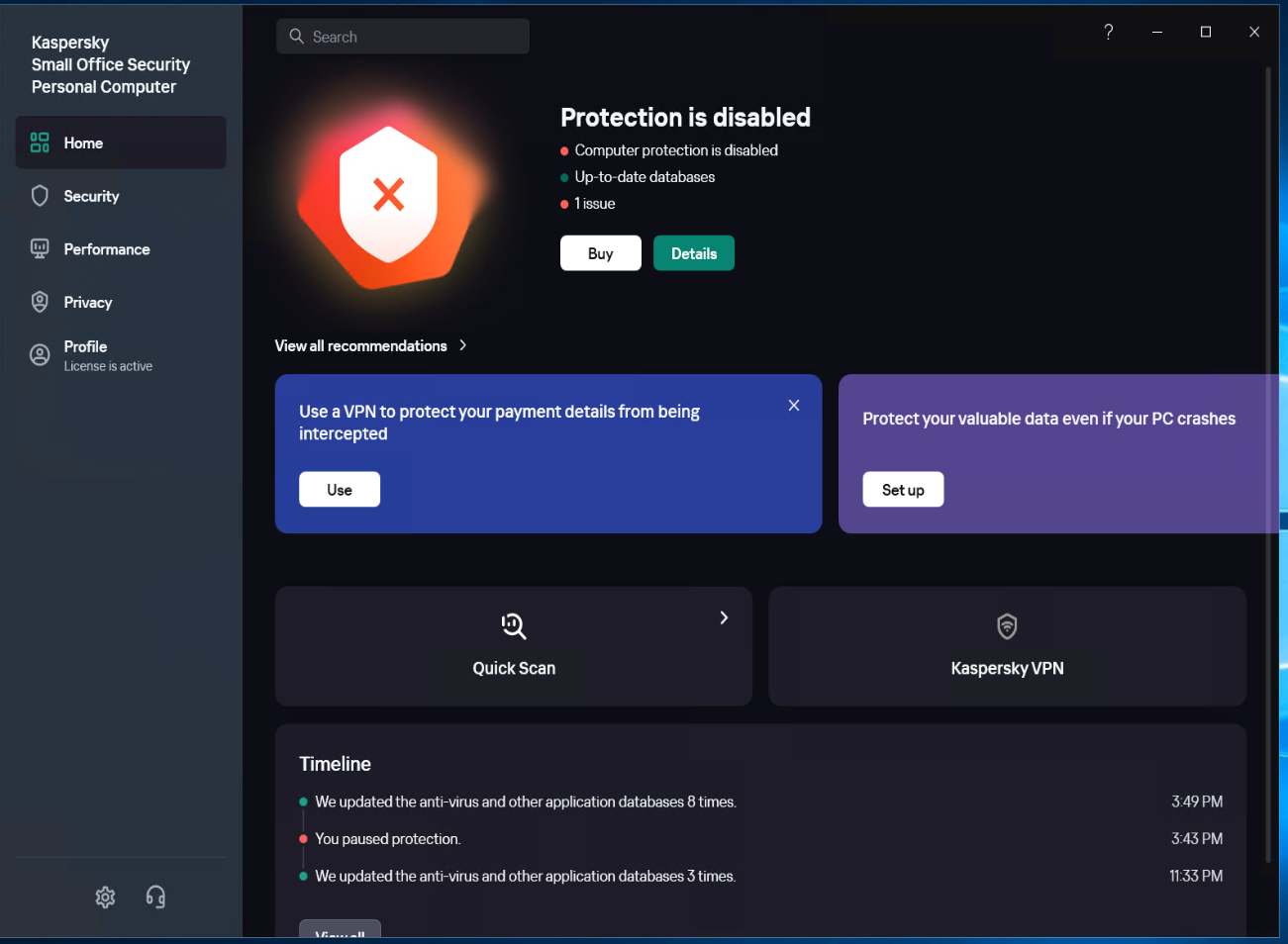This screenshot has height=944, width=1288.
Task: Click the Home grid icon
Action: pos(40,142)
